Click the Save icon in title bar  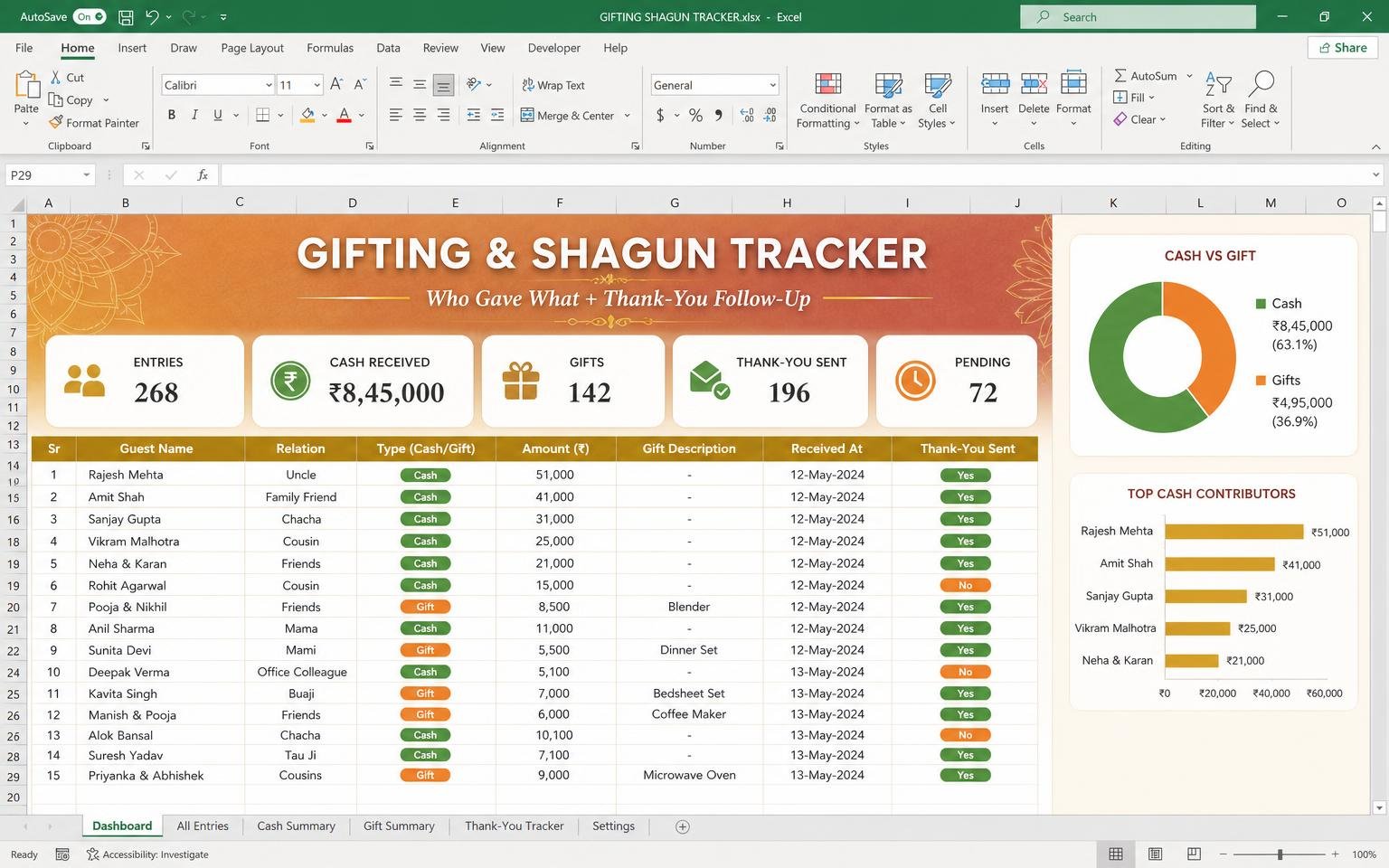click(127, 16)
